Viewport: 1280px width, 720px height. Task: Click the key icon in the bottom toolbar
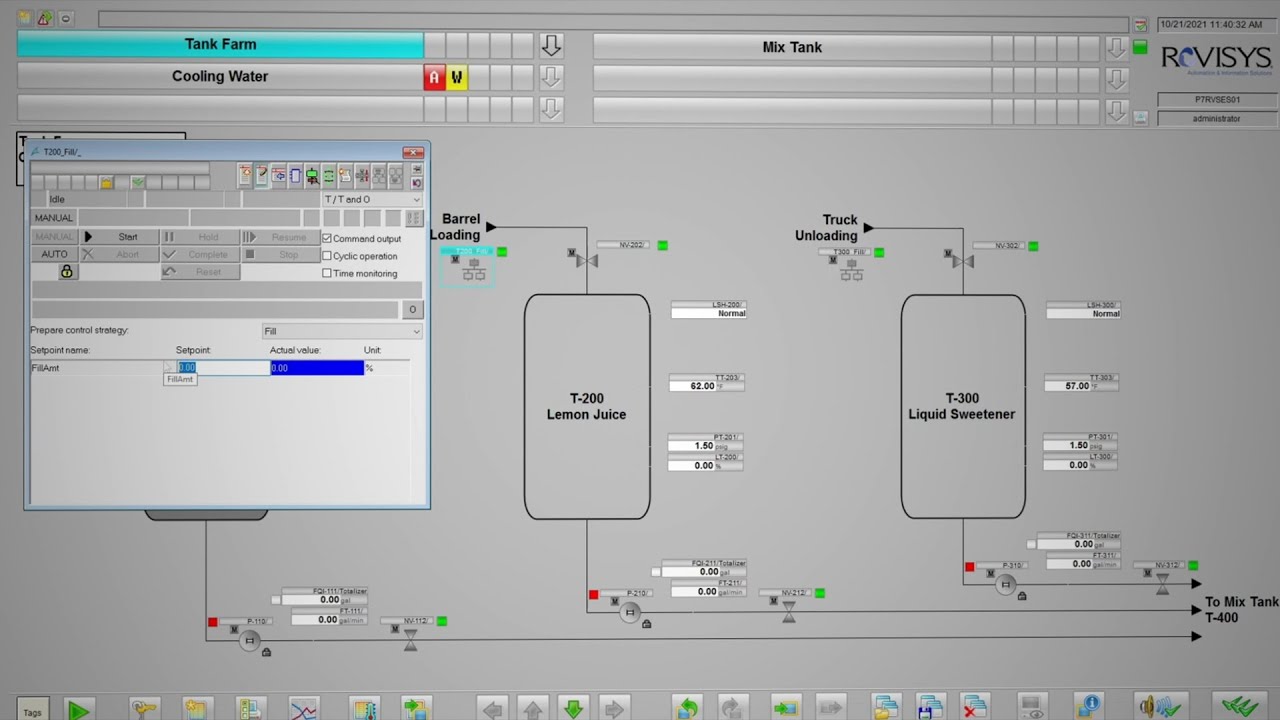pyautogui.click(x=144, y=709)
